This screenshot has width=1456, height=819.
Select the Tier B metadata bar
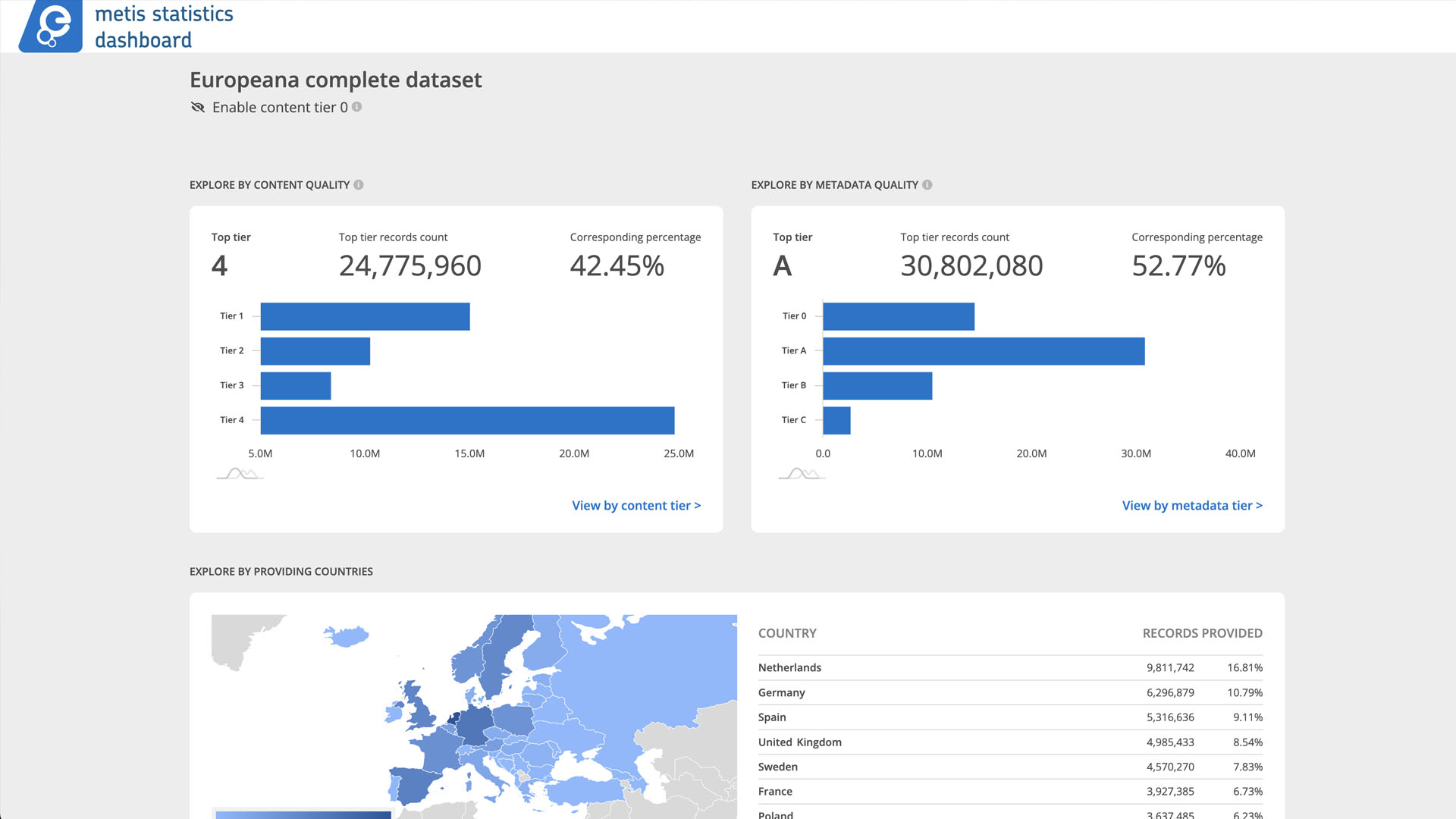point(877,386)
